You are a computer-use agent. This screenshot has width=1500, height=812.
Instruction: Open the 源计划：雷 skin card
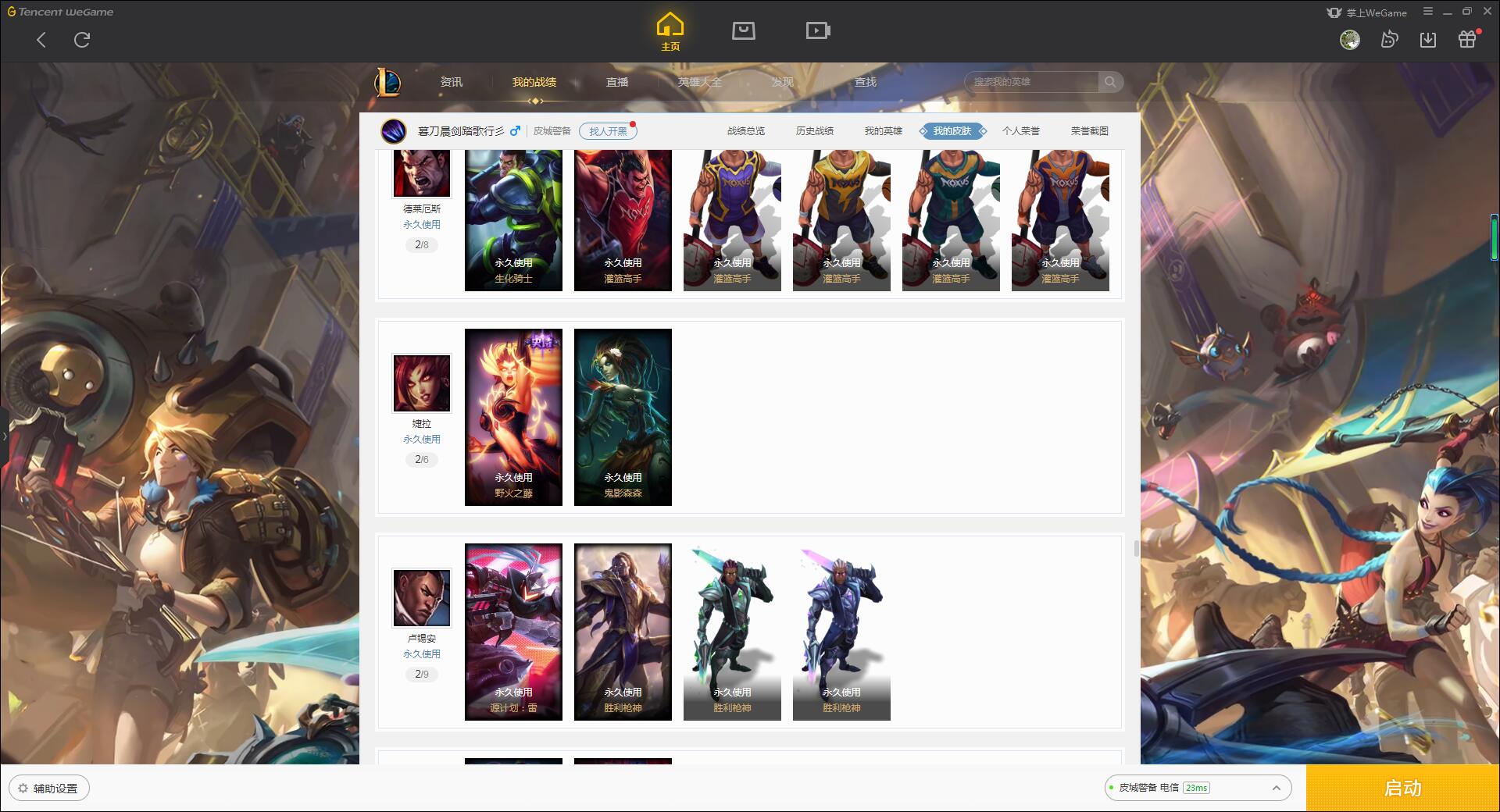point(513,632)
